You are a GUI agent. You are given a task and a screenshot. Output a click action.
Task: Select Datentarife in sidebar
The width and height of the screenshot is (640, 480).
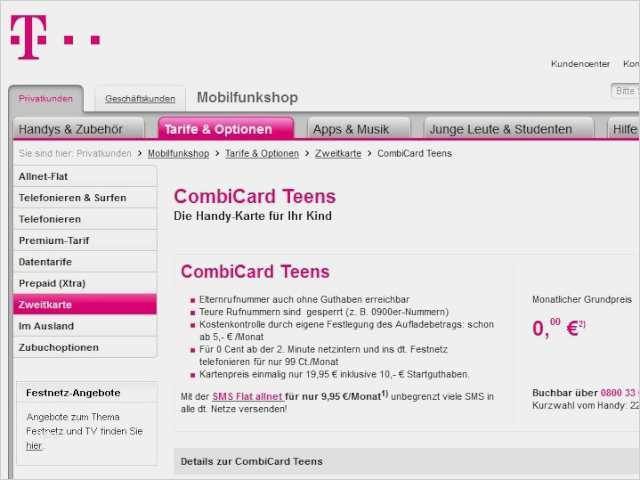(x=85, y=262)
